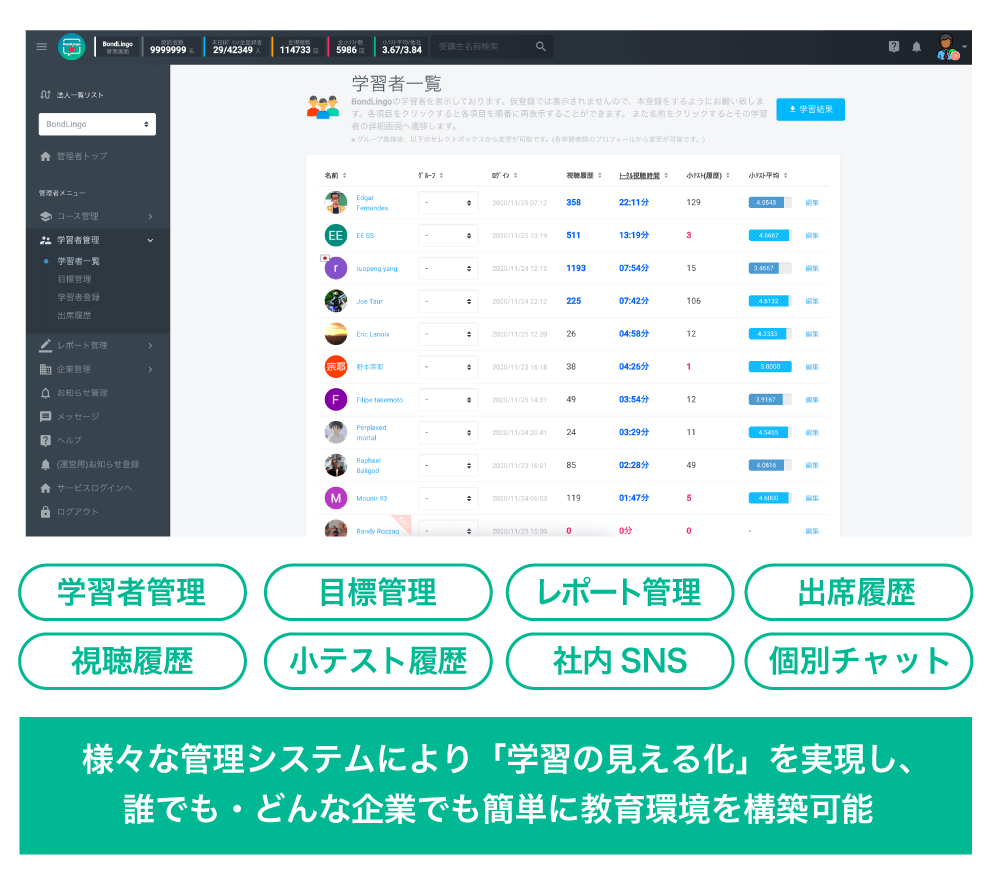Click the search magnifier icon
This screenshot has width=1000, height=889.
[x=541, y=47]
